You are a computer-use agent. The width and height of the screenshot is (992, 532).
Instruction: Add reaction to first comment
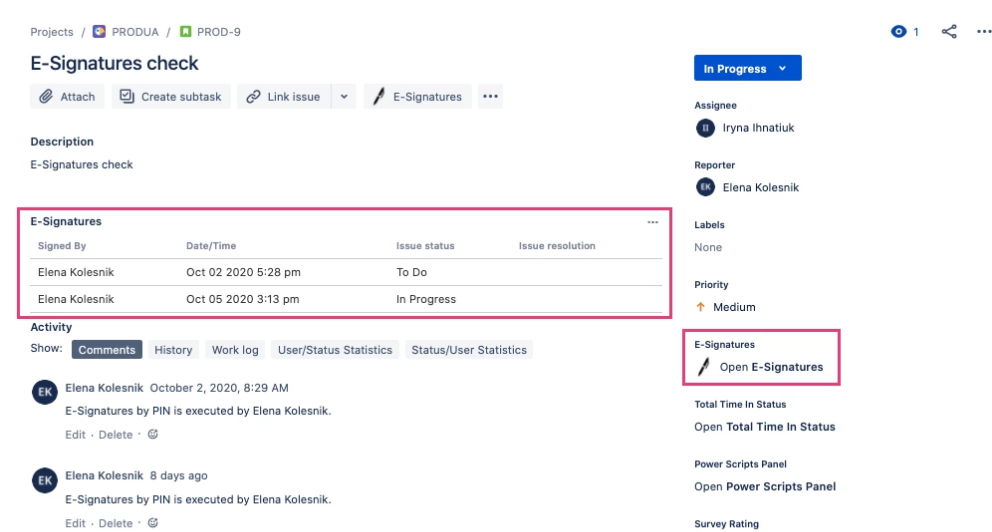(x=152, y=435)
